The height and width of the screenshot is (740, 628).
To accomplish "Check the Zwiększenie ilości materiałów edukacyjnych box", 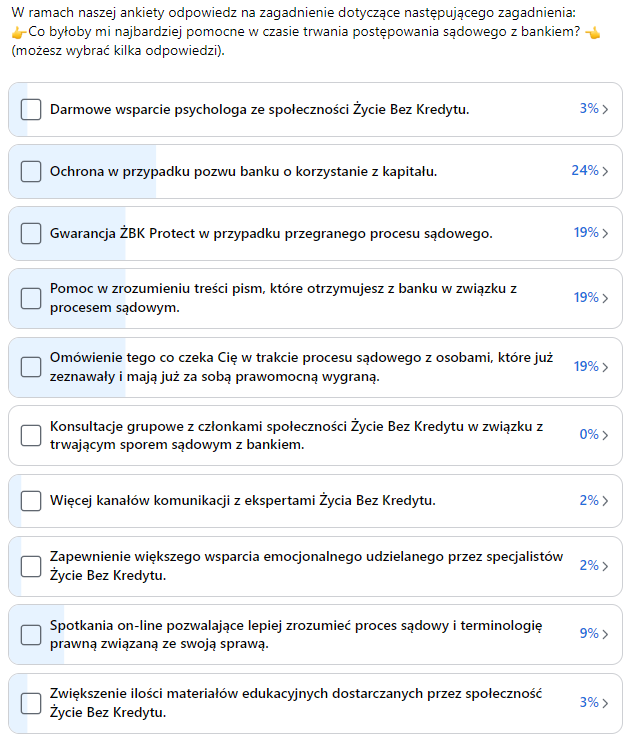I will [31, 703].
